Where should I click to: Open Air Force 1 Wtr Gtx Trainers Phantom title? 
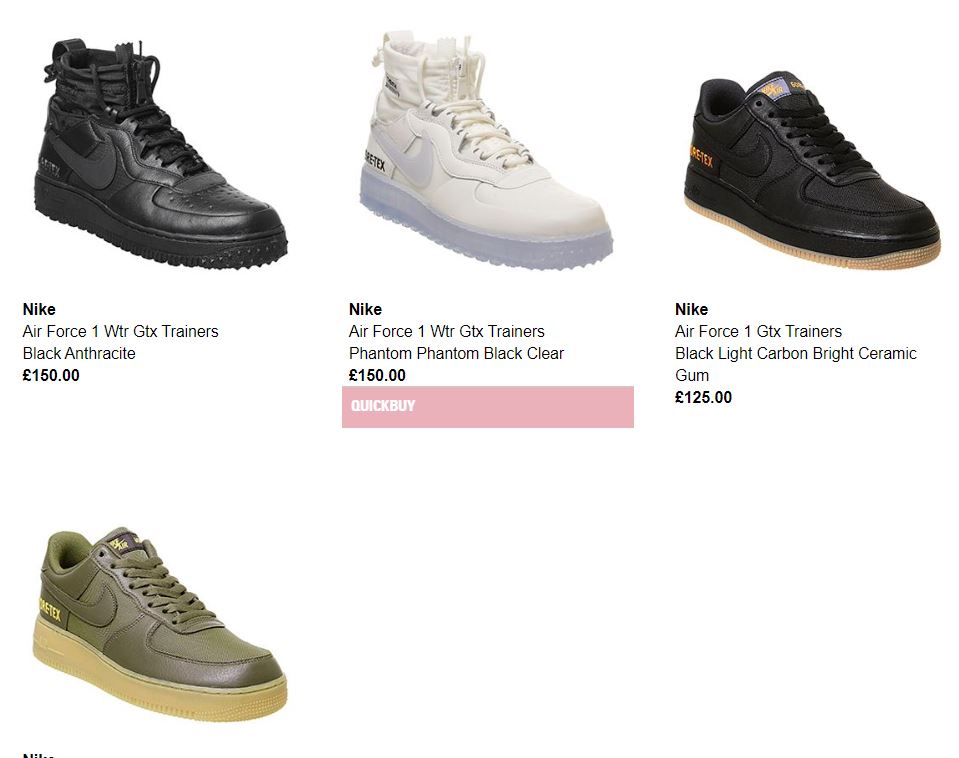click(446, 331)
